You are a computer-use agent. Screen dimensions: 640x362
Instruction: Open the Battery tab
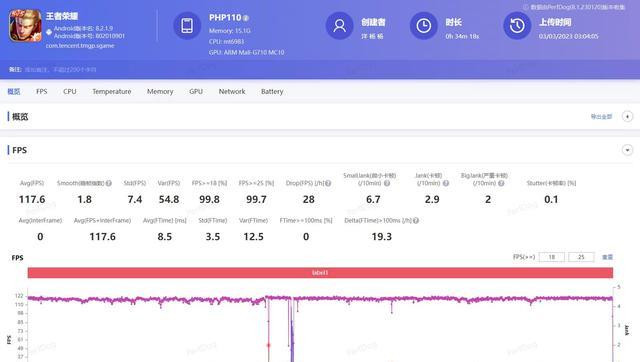pos(272,91)
